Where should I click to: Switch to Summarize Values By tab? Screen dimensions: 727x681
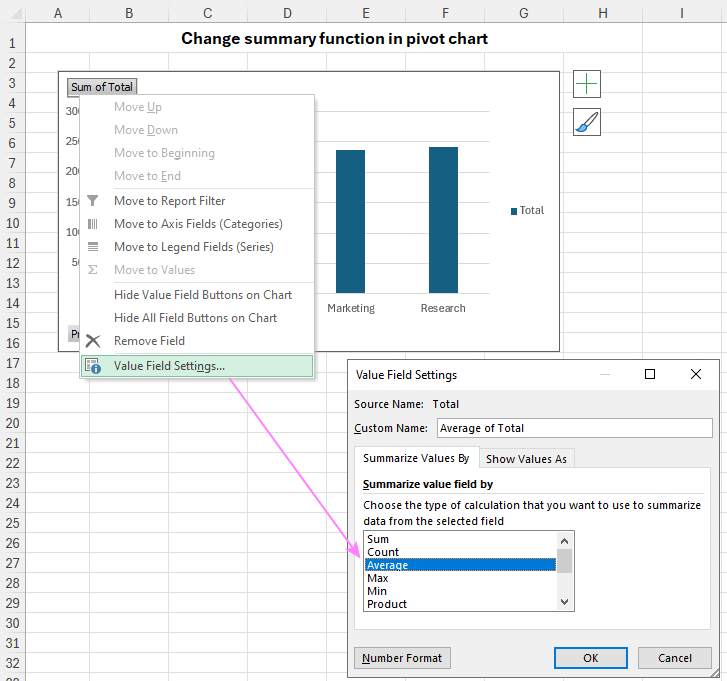[416, 458]
